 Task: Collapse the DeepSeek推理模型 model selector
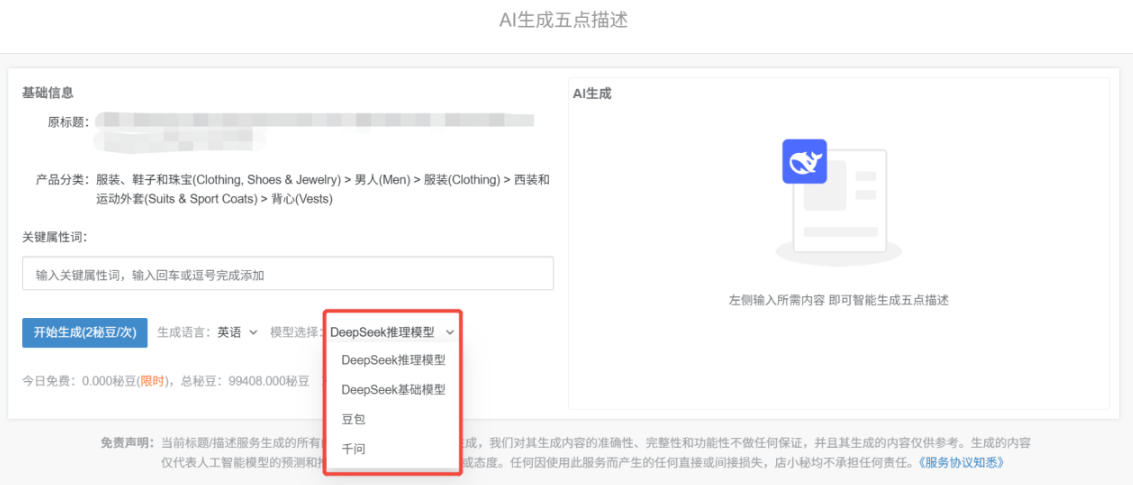392,332
